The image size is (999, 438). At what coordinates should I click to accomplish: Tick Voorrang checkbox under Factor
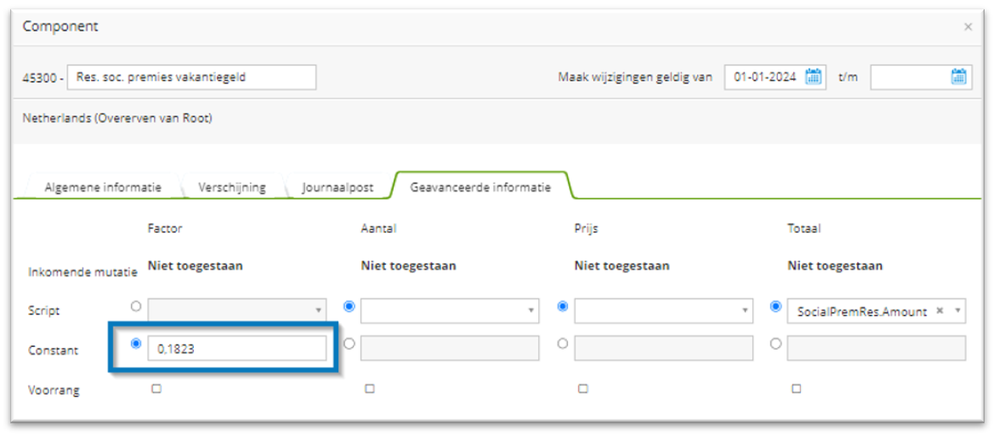[156, 389]
